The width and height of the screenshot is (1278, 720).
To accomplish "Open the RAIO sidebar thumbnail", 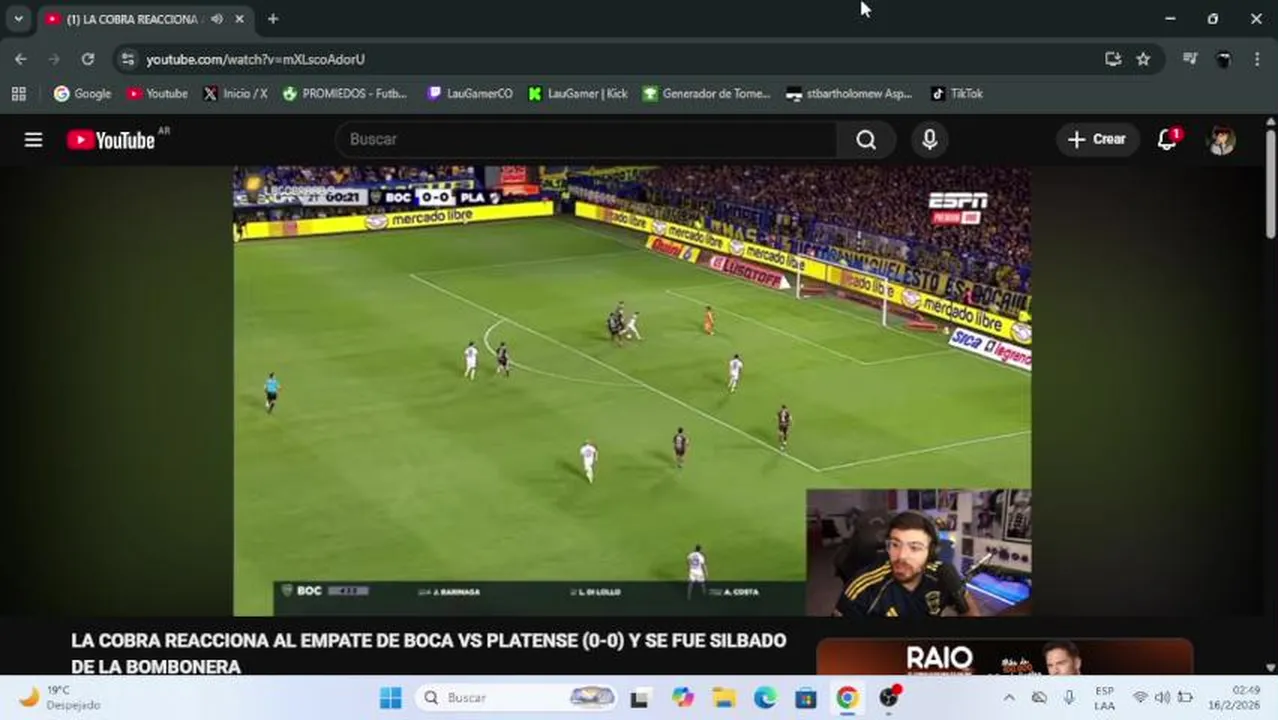I will (1005, 657).
